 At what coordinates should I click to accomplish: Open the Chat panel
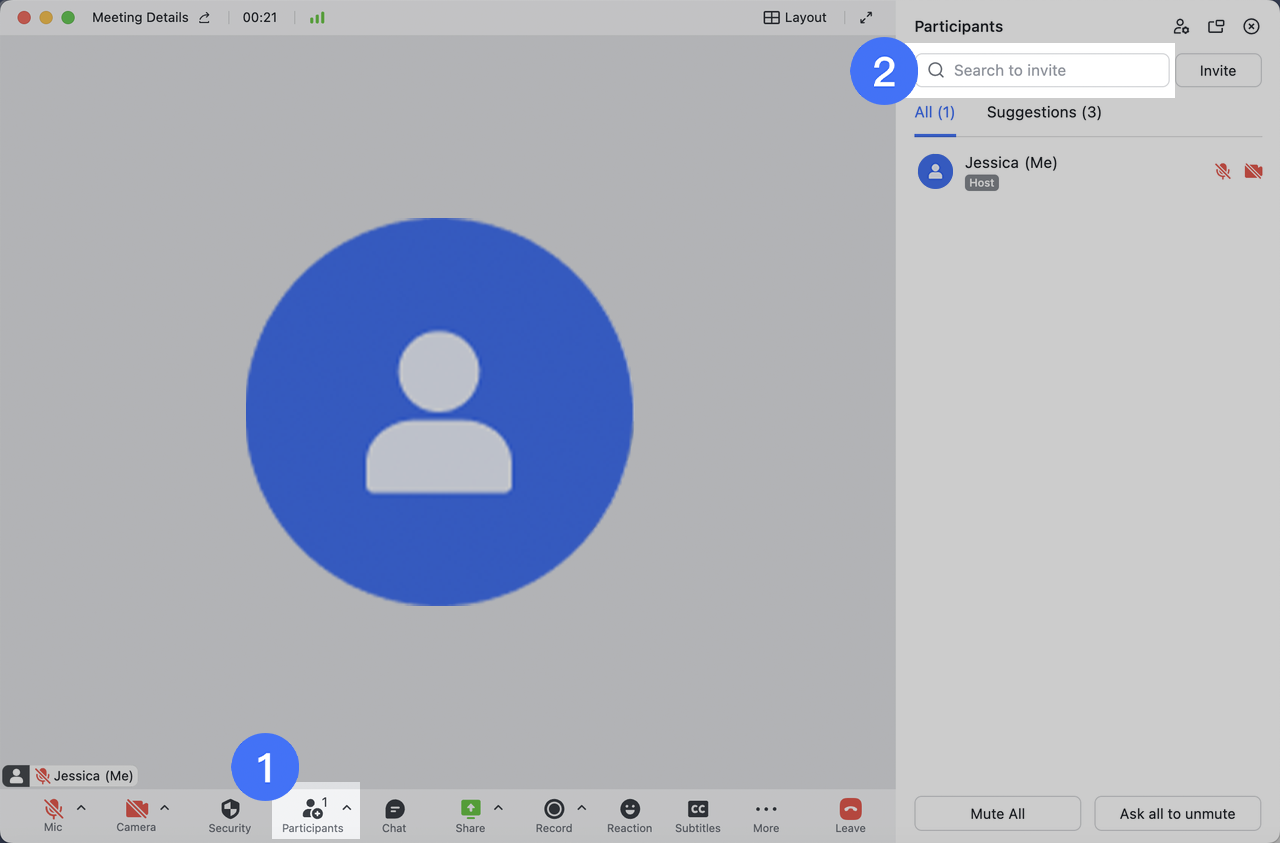click(x=394, y=814)
